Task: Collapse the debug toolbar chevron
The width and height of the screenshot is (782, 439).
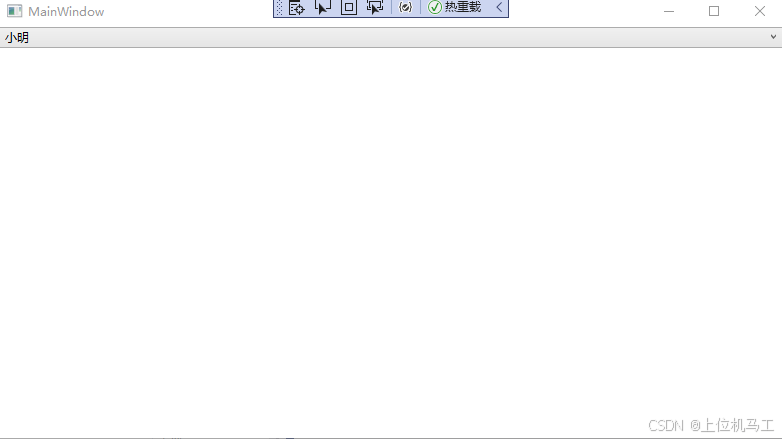Action: (499, 7)
